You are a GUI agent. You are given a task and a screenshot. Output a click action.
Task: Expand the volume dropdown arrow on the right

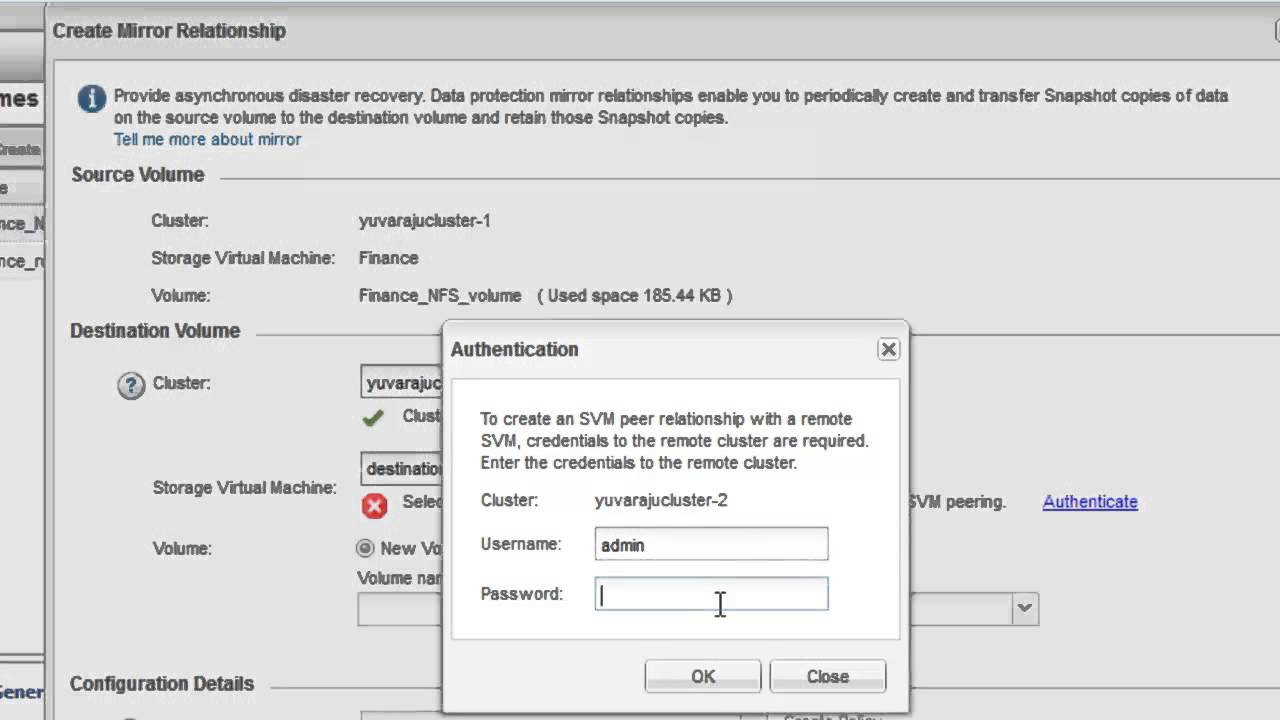point(1025,608)
